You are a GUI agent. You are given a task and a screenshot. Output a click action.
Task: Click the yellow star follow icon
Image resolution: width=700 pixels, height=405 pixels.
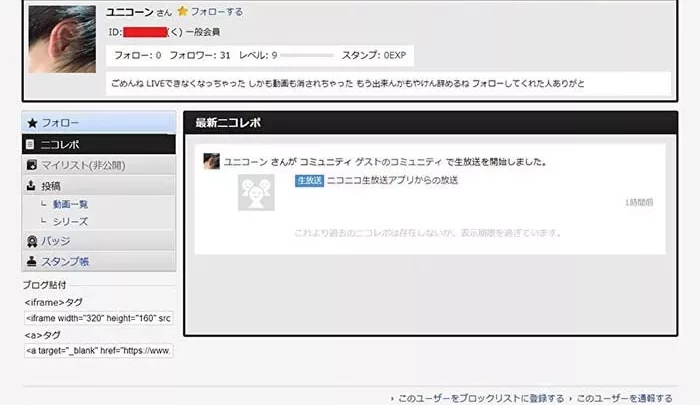[x=182, y=11]
